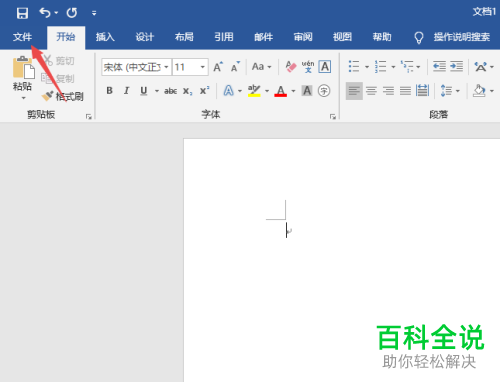Open highlight color dropdown arrow

point(267,91)
